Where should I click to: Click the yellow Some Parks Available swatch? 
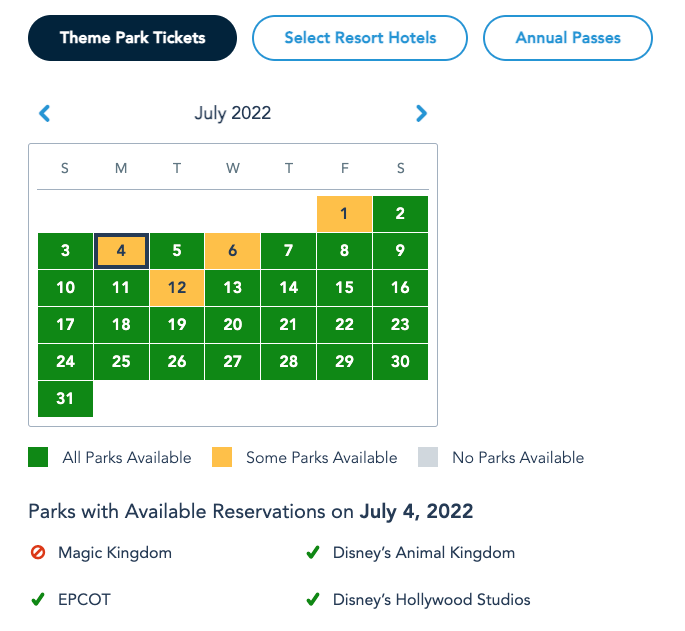221,458
